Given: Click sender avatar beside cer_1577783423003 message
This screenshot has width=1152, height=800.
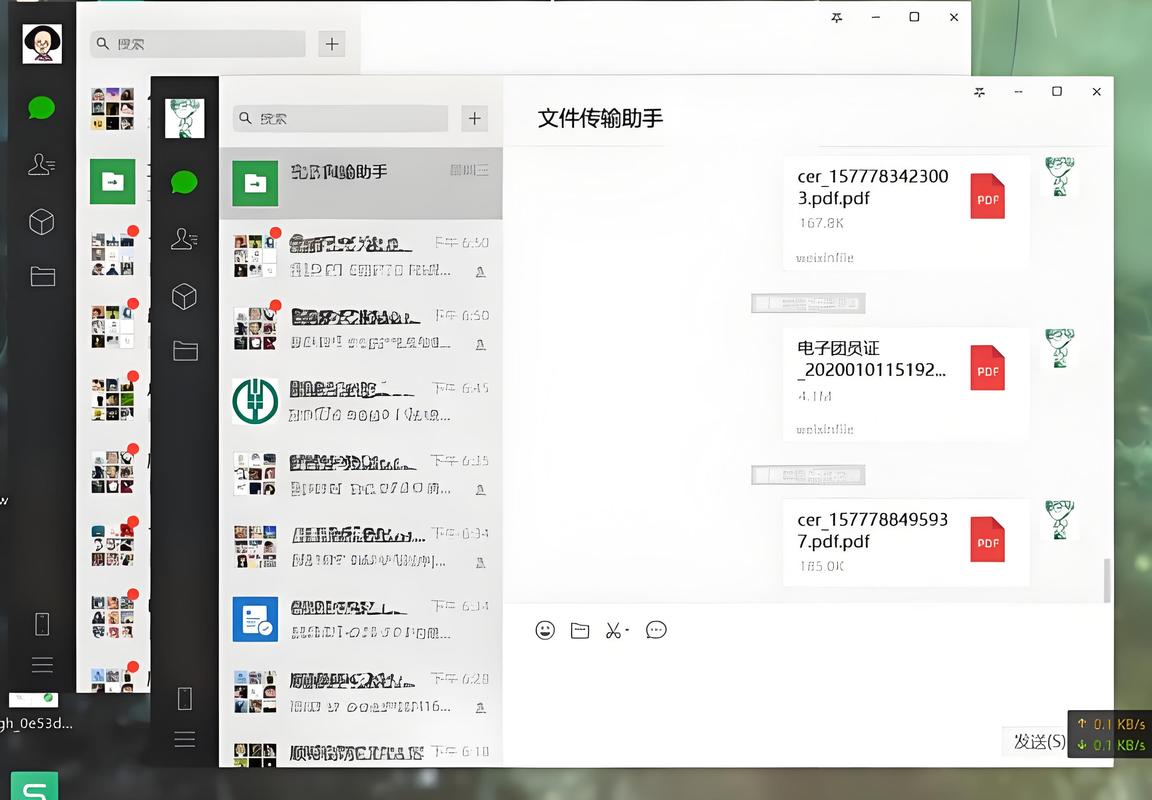Looking at the screenshot, I should [x=1059, y=176].
